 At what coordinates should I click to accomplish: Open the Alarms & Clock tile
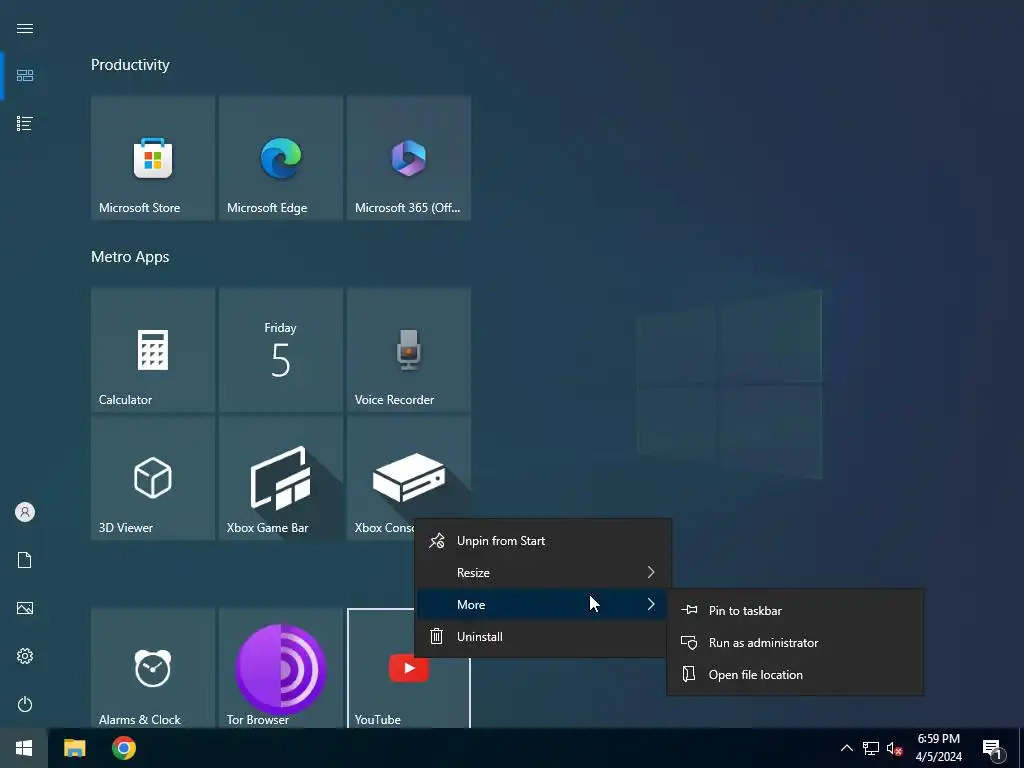click(x=153, y=668)
